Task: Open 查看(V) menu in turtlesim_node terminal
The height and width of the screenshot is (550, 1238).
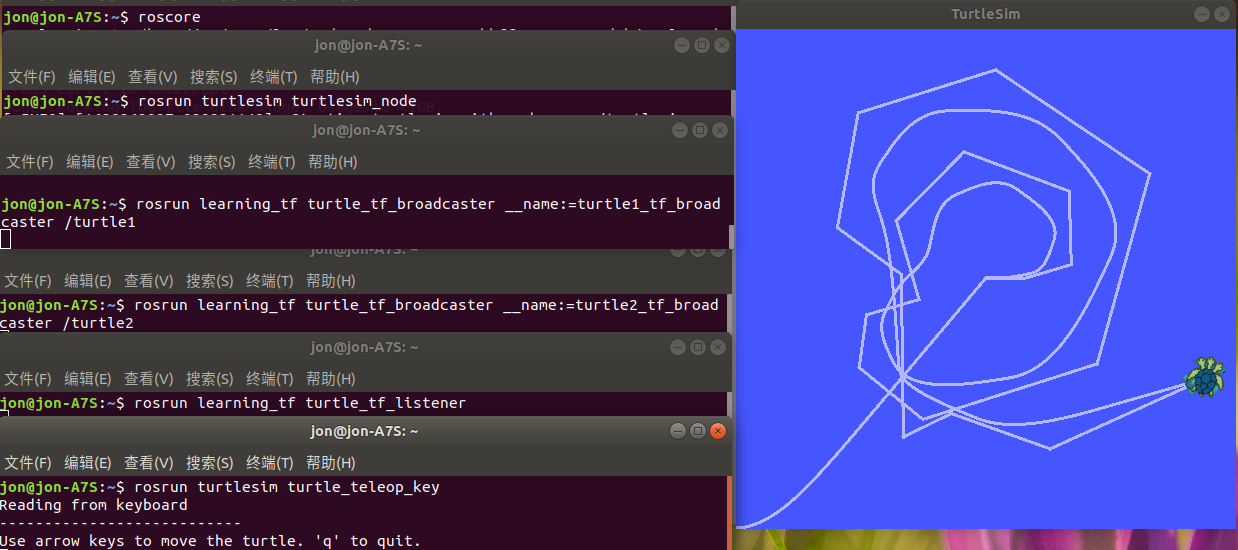Action: 152,77
